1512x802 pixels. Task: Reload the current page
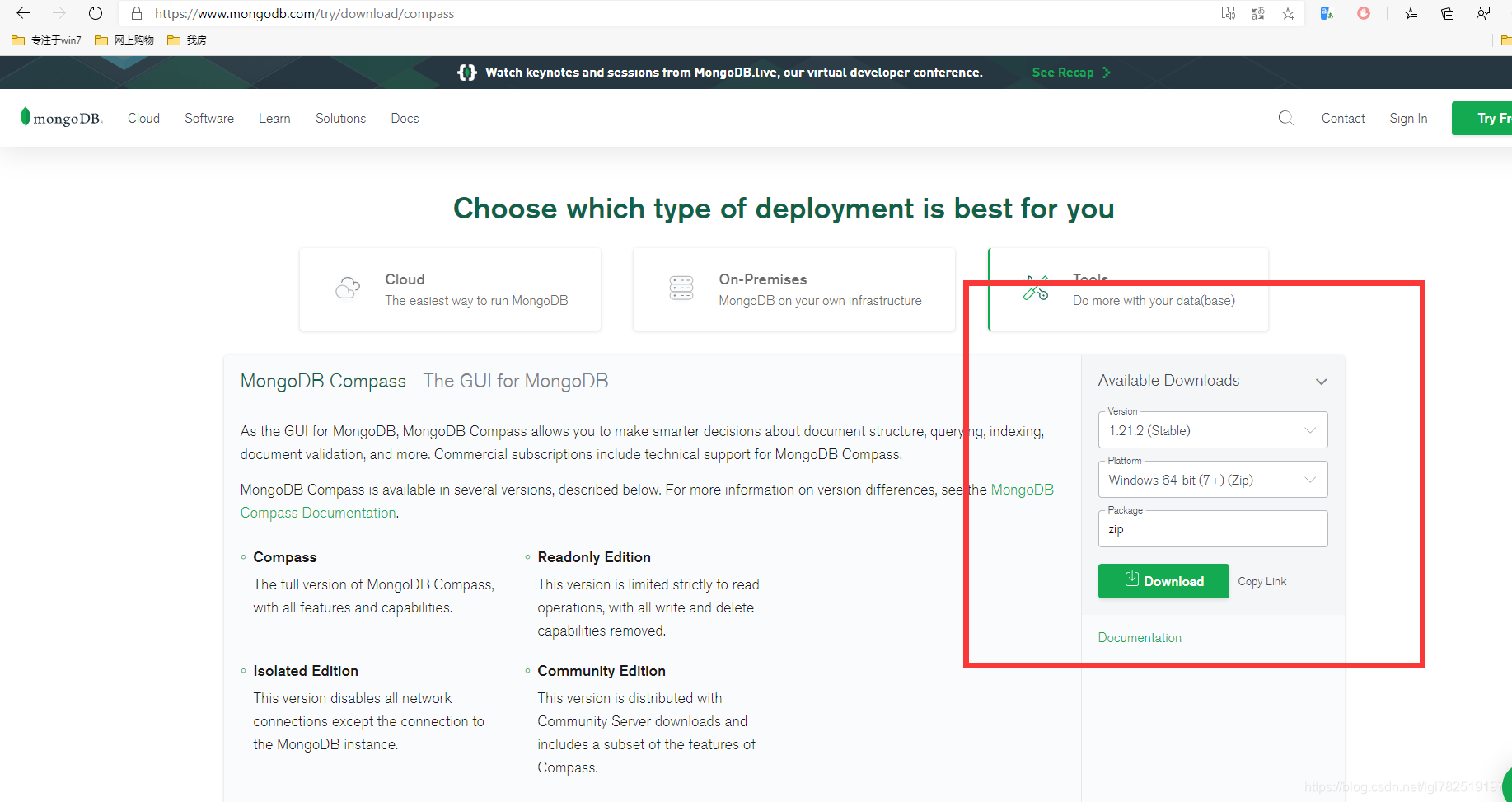pyautogui.click(x=96, y=13)
